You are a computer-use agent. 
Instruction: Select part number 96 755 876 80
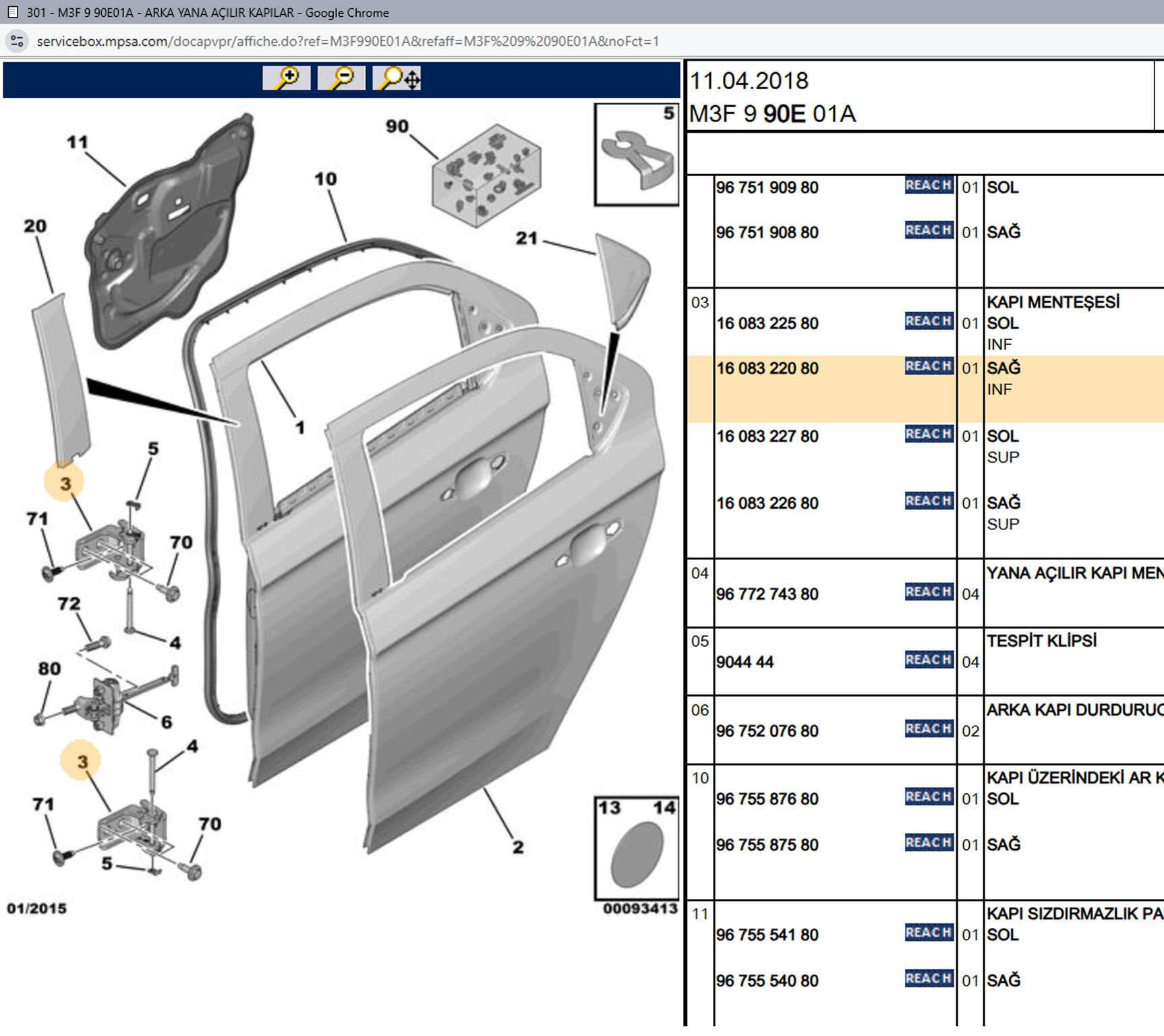point(767,799)
